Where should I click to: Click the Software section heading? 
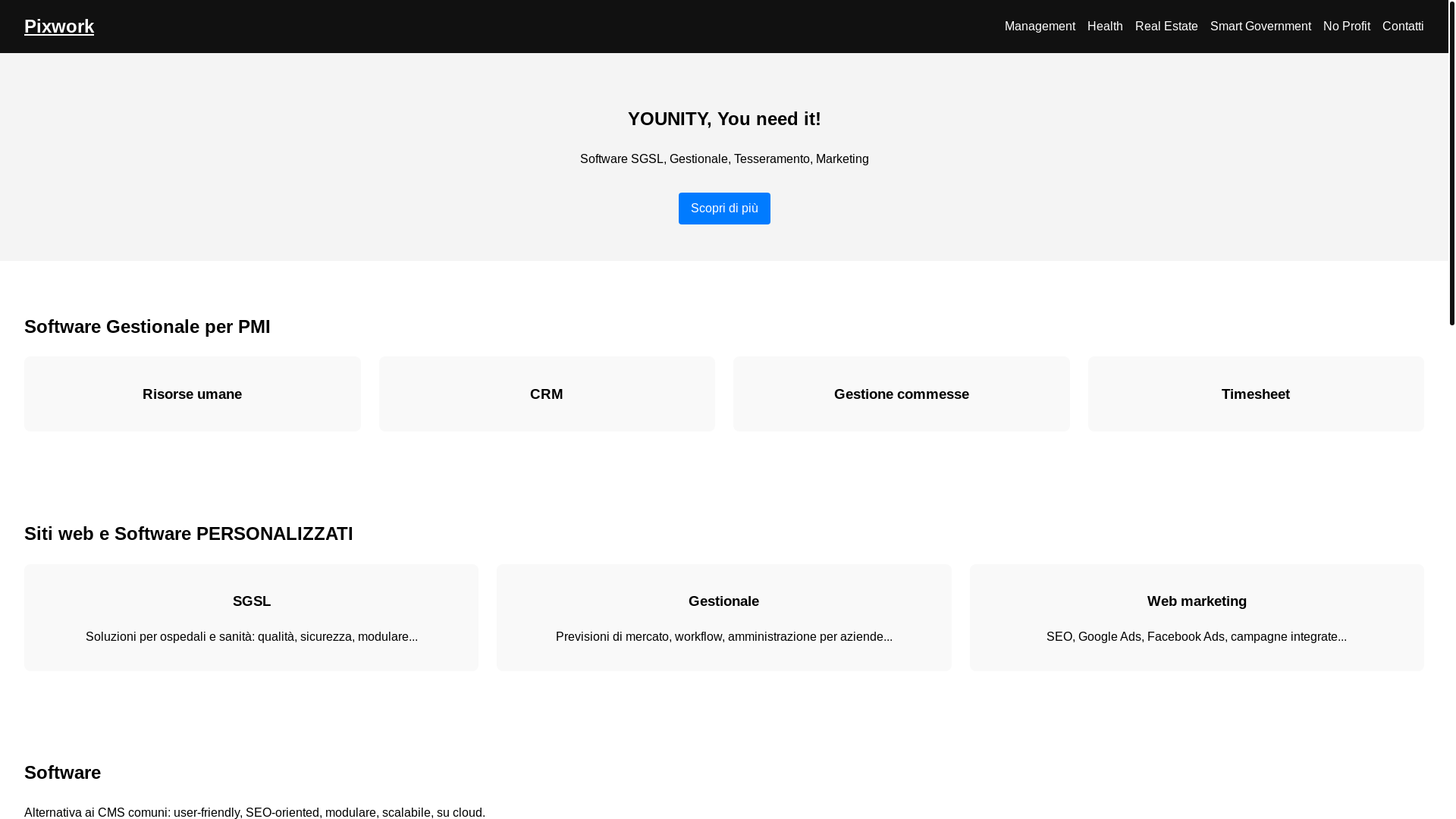coord(63,773)
